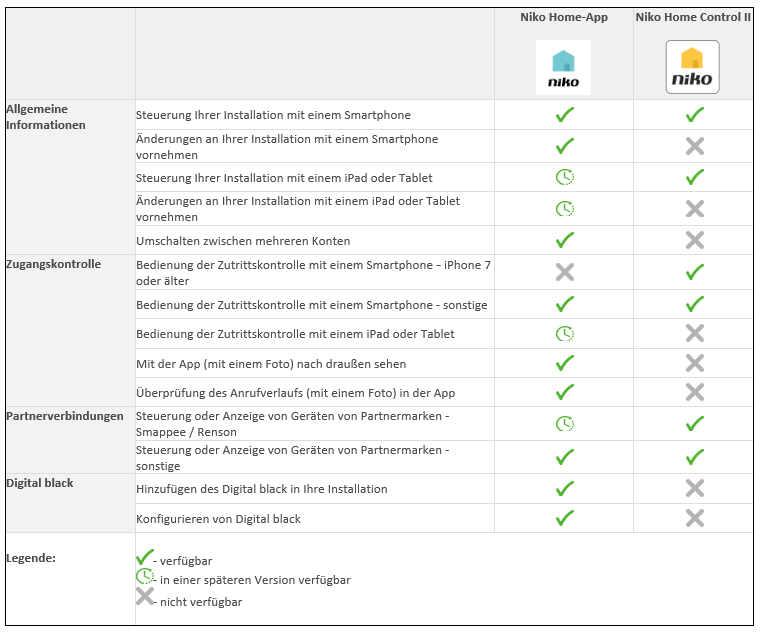Click Home-App checkmark for 'Überprüfung des Anrufverlaufs'

(565, 392)
